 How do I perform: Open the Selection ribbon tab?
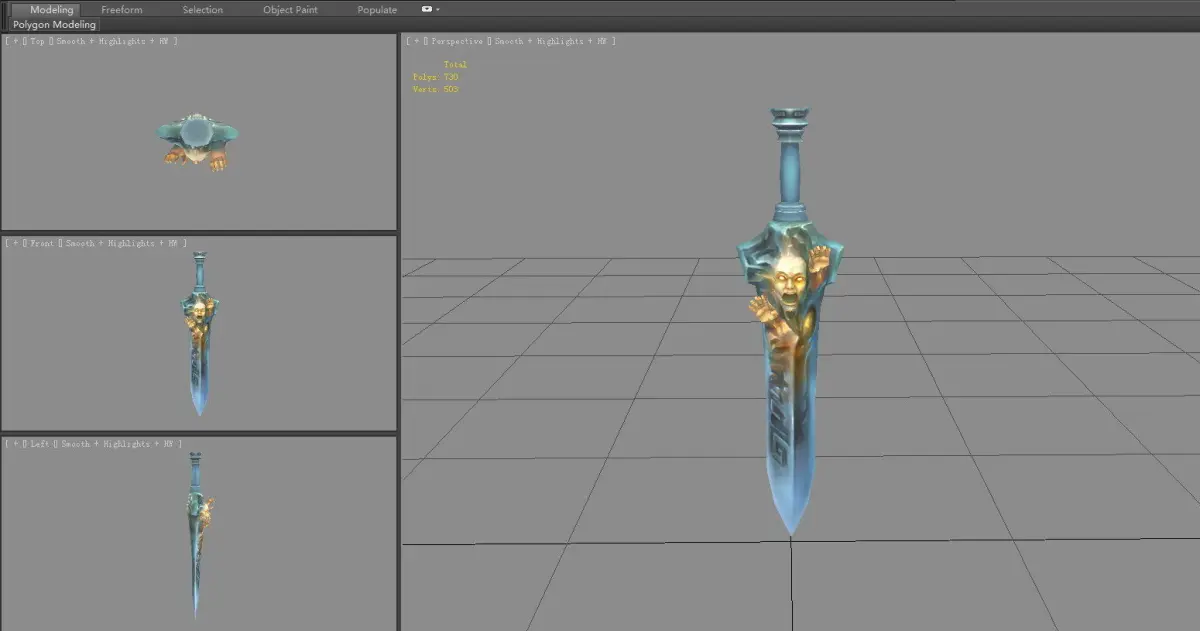pos(203,10)
